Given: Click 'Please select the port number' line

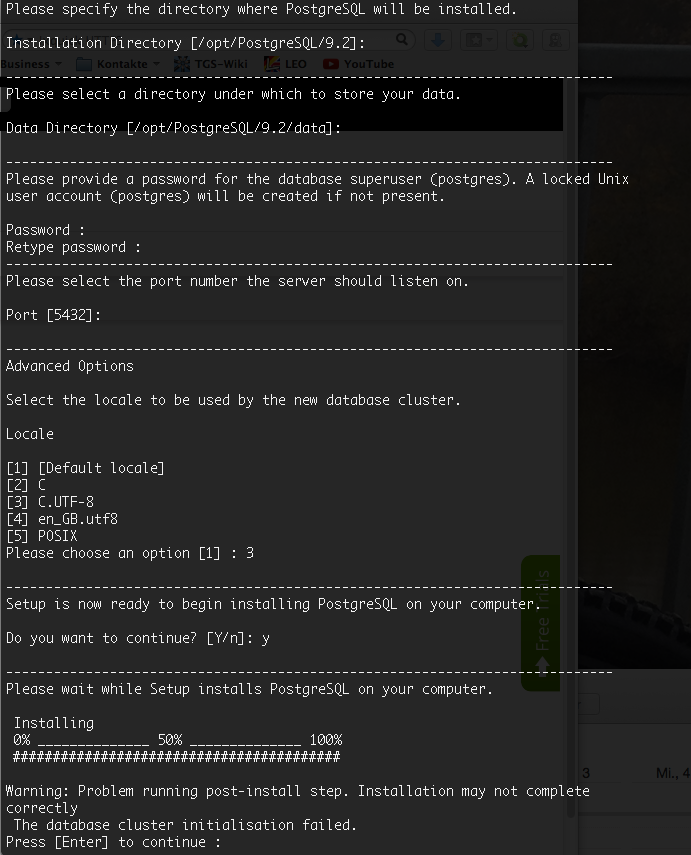Looking at the screenshot, I should point(237,281).
